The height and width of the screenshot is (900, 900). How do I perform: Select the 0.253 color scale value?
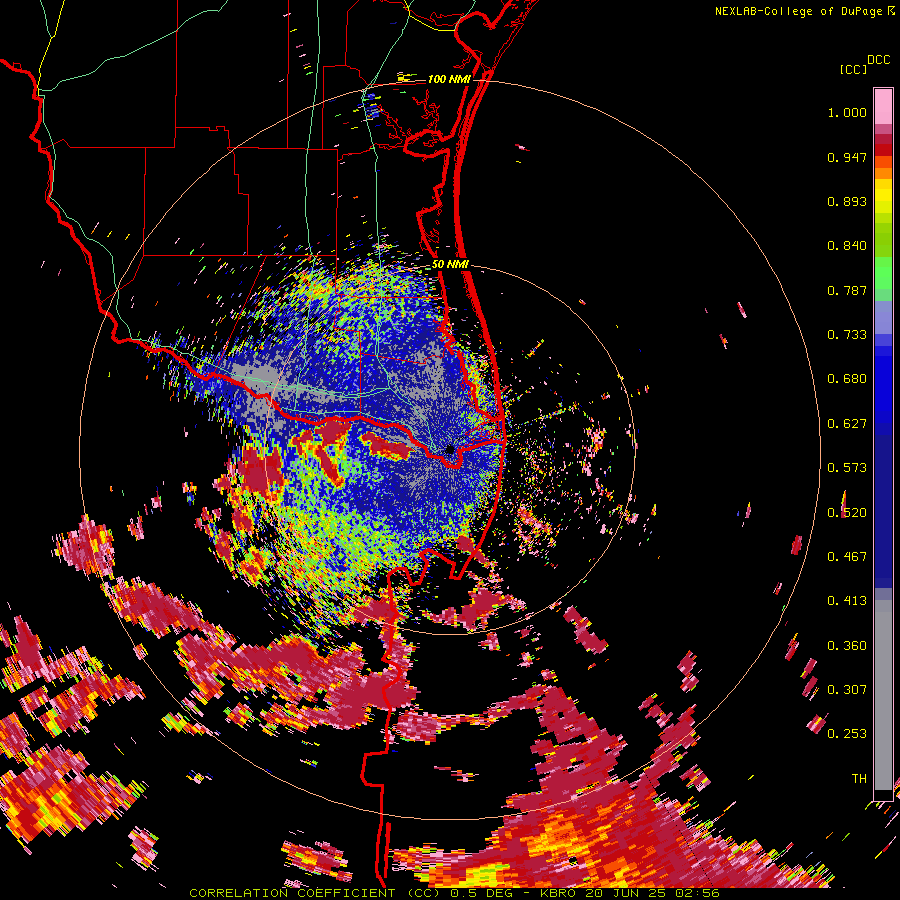click(847, 734)
